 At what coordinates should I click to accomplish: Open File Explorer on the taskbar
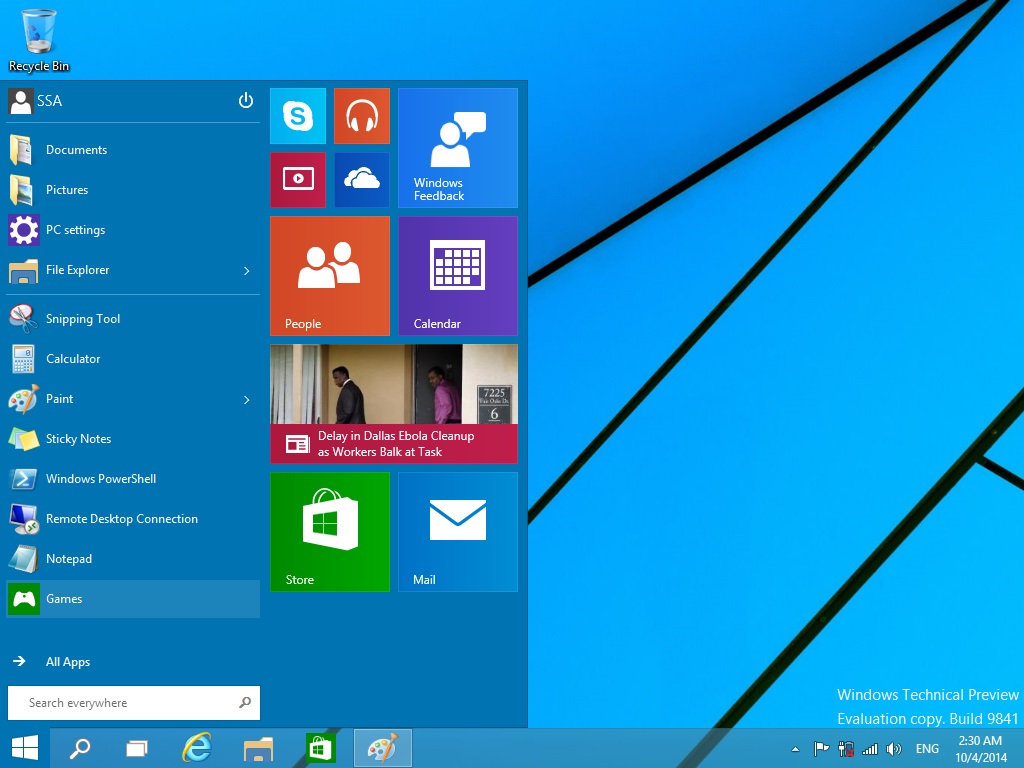tap(258, 748)
